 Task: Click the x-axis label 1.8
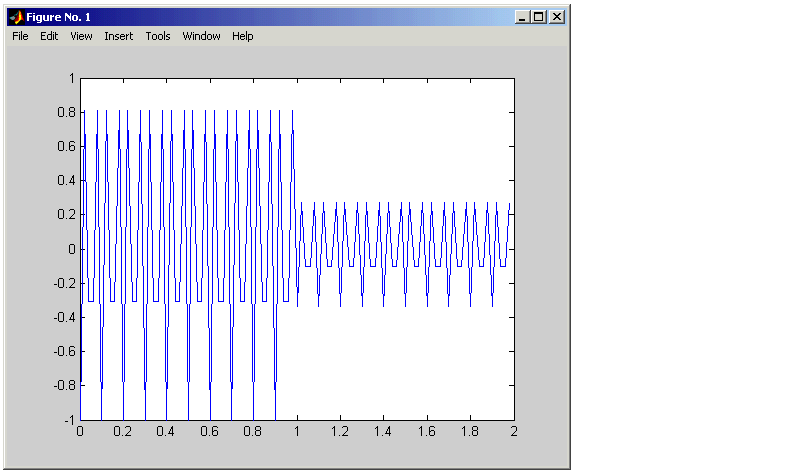[470, 432]
